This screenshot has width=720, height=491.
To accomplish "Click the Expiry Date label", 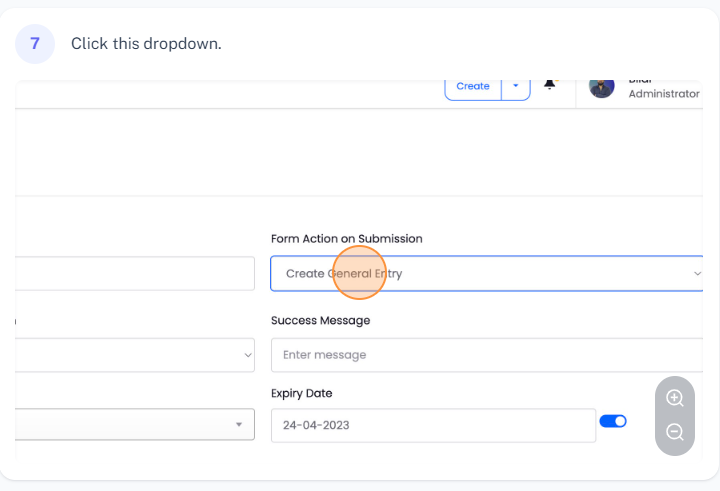I will coord(301,393).
